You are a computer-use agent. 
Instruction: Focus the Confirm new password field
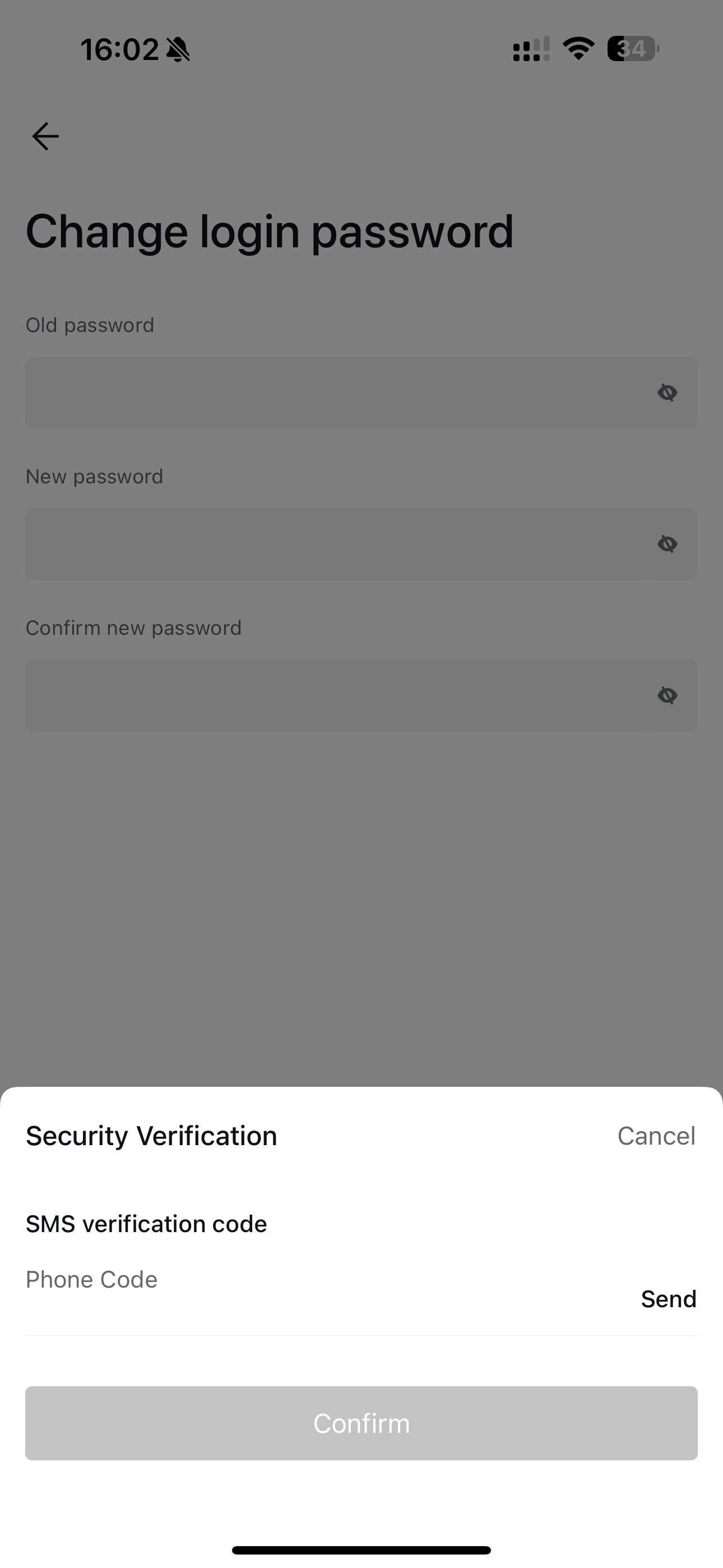(361, 695)
